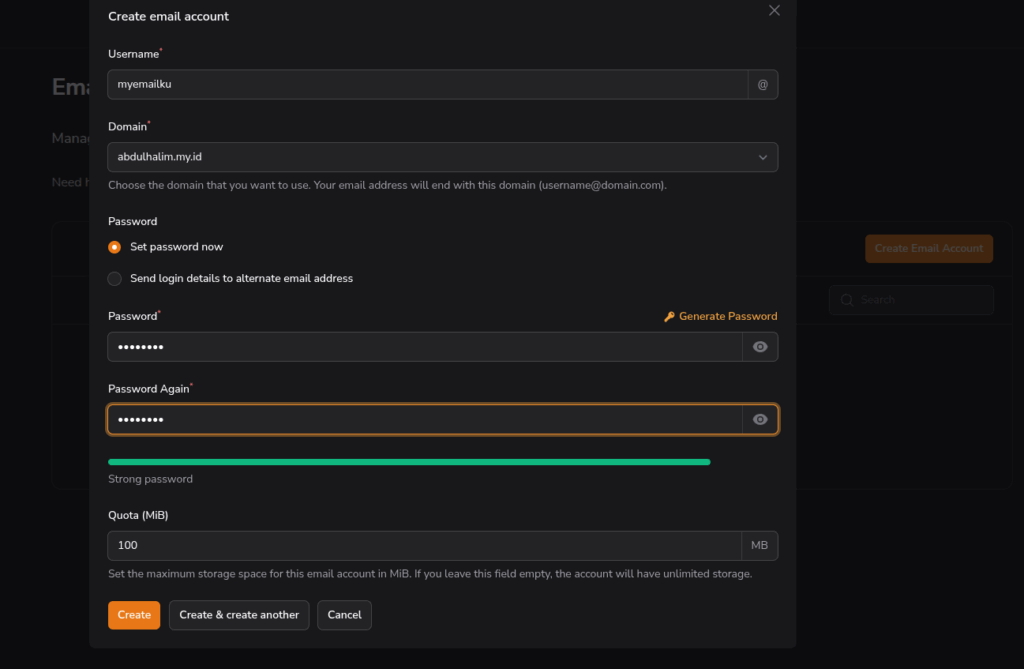
Task: Select the Set password now option
Action: click(x=115, y=247)
